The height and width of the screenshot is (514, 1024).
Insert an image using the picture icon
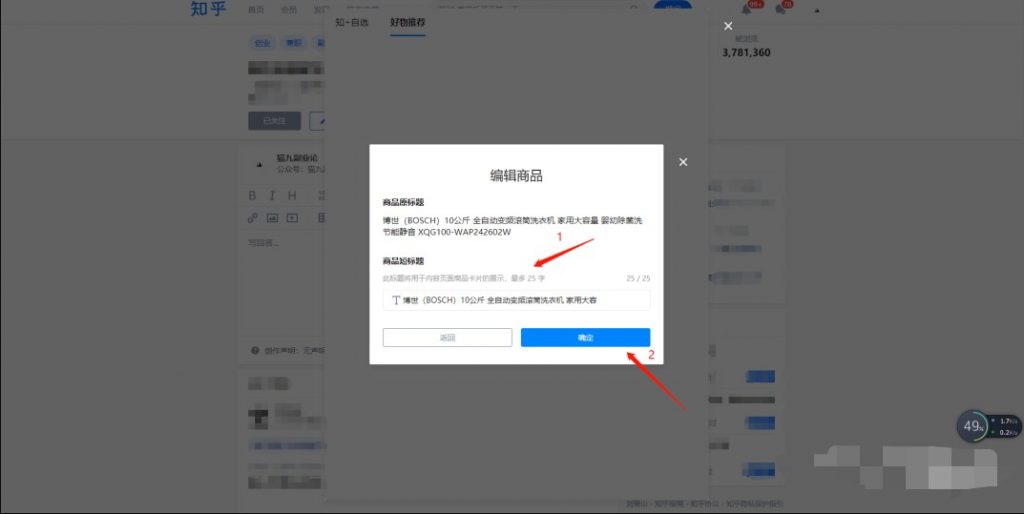tap(272, 218)
